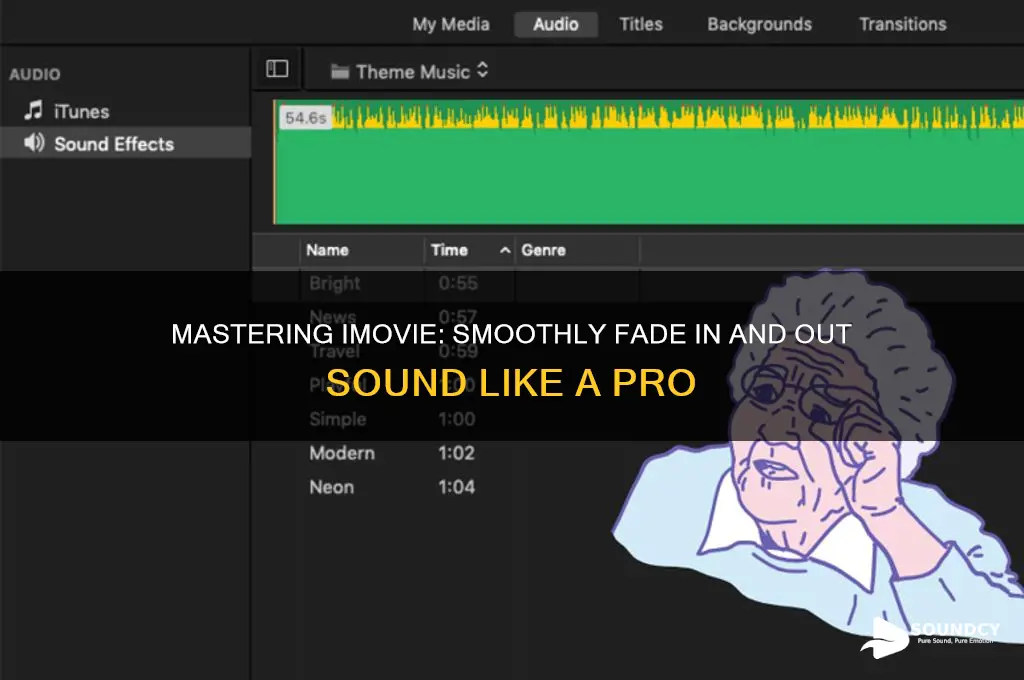Click the waveform playhead at the start
The height and width of the screenshot is (680, 1024).
274,162
